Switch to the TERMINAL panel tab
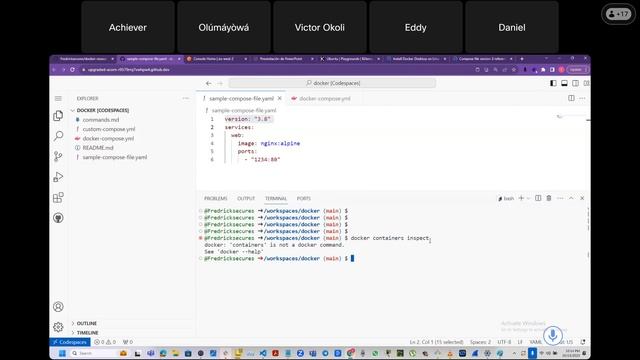This screenshot has height=360, width=640. (x=276, y=198)
